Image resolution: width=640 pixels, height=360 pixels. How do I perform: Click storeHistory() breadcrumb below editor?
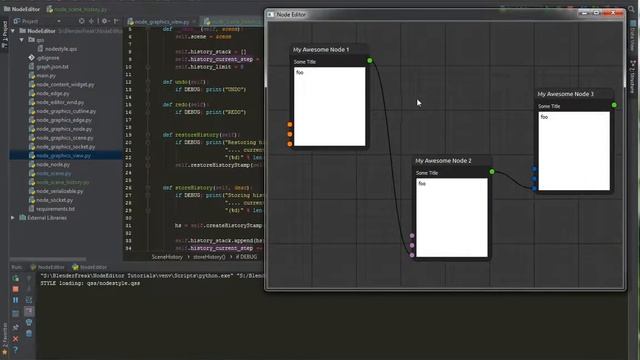(209, 257)
